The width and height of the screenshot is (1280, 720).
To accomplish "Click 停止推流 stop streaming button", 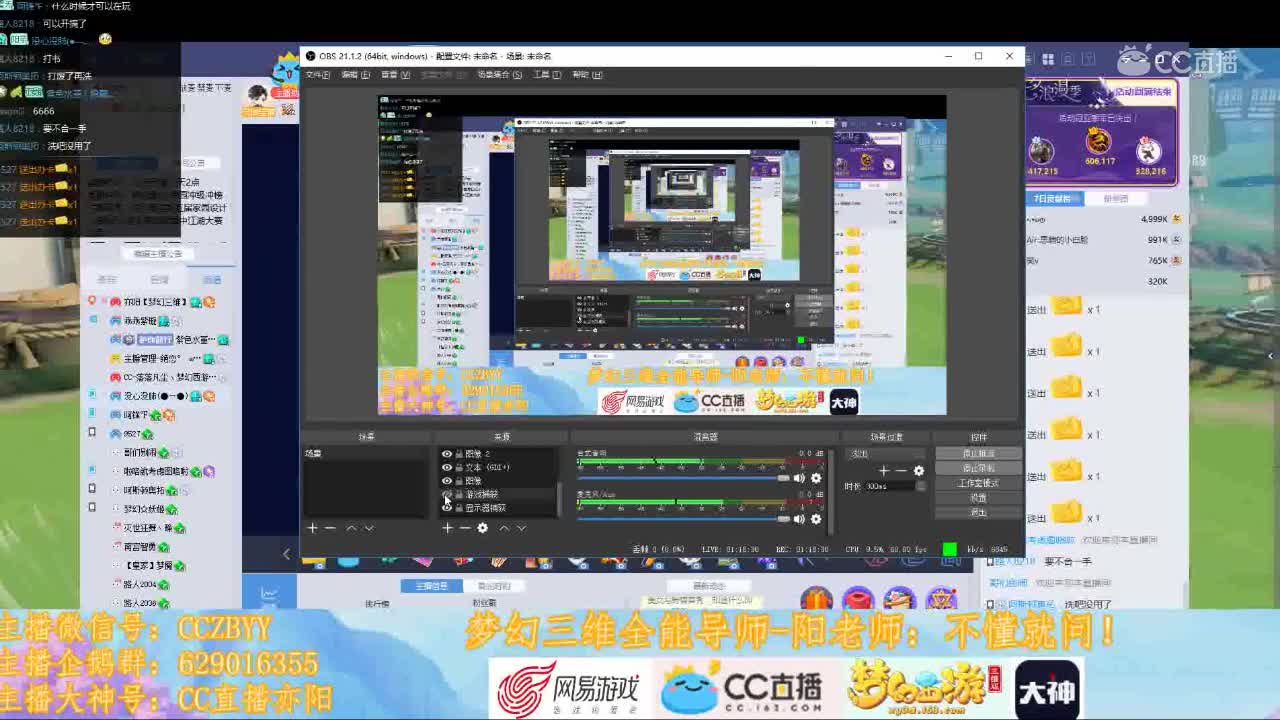I will [978, 454].
